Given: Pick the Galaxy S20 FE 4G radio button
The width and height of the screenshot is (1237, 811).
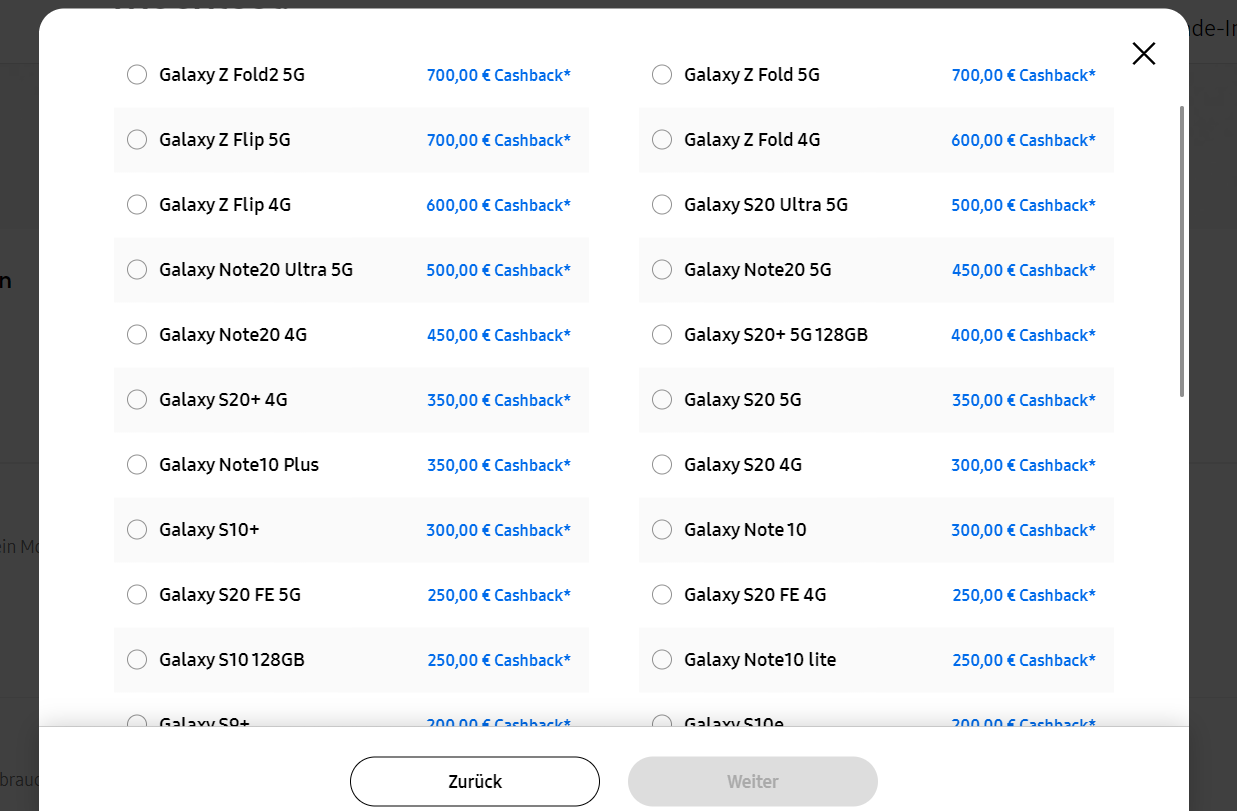Looking at the screenshot, I should coord(662,595).
